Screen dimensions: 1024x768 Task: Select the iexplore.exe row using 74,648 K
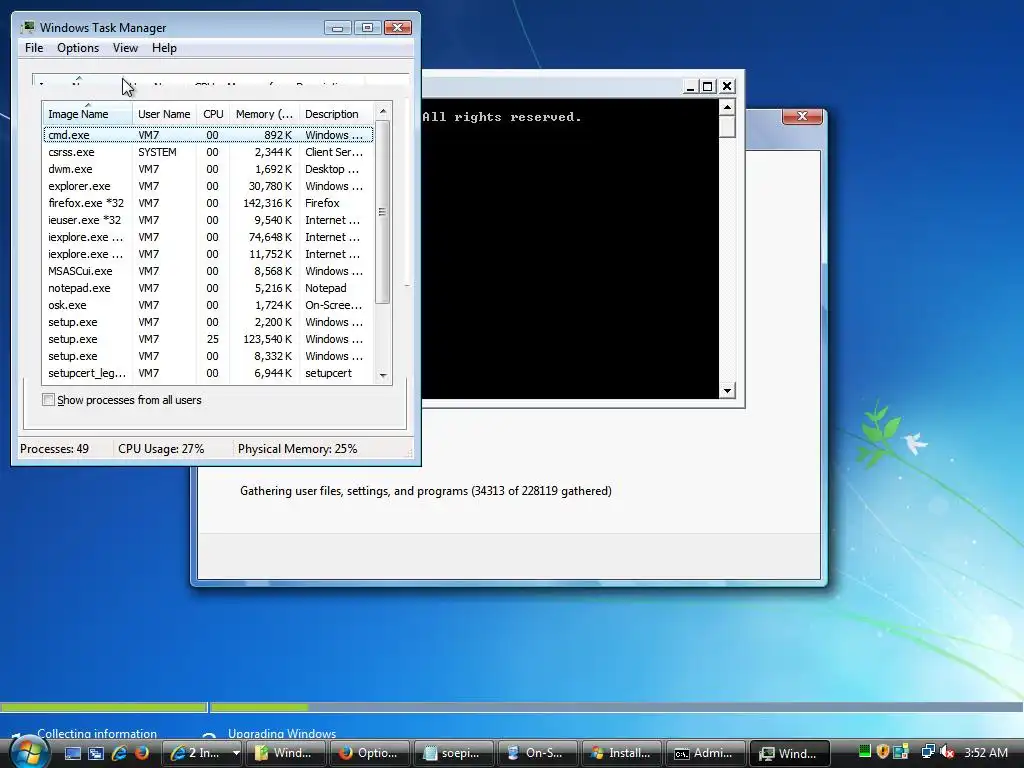click(x=208, y=236)
